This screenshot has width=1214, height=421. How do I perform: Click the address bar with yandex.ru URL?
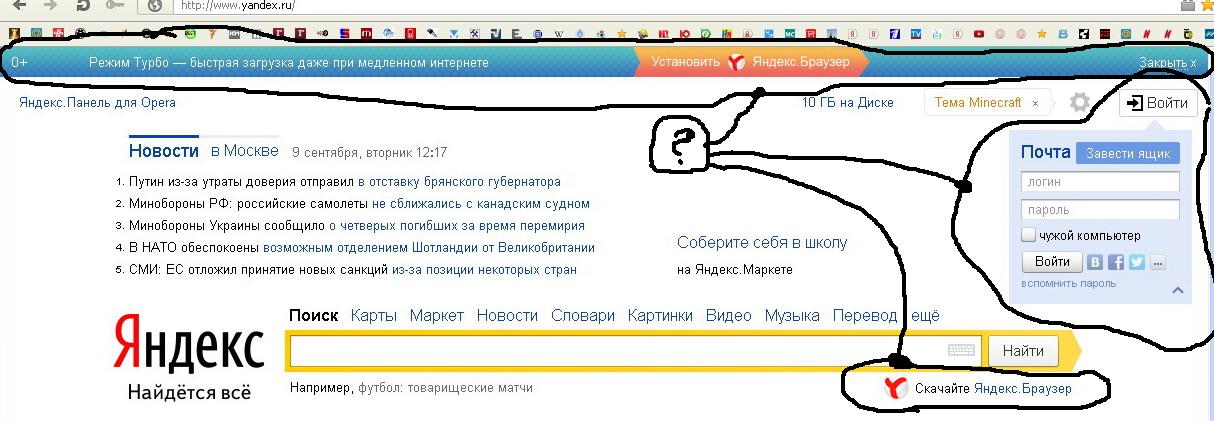(660, 5)
